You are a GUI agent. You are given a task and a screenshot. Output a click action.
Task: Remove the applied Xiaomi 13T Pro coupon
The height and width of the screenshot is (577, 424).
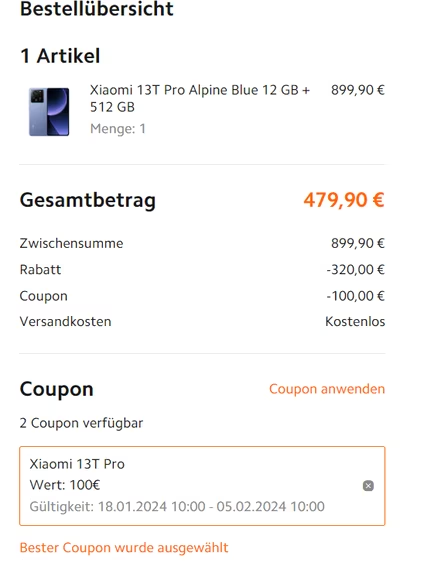(368, 486)
